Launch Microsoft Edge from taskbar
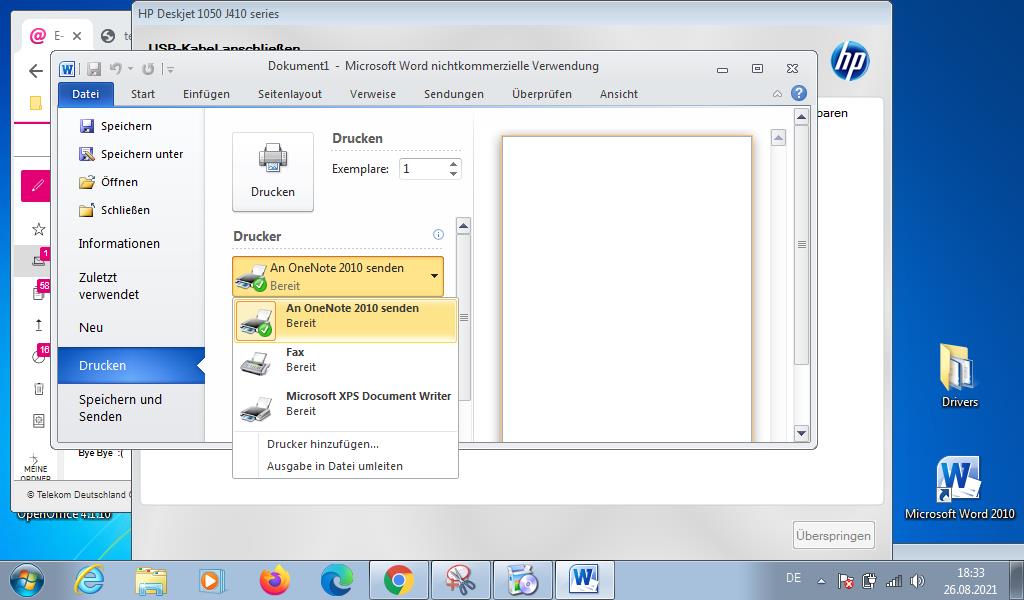The width and height of the screenshot is (1024, 600). 337,580
